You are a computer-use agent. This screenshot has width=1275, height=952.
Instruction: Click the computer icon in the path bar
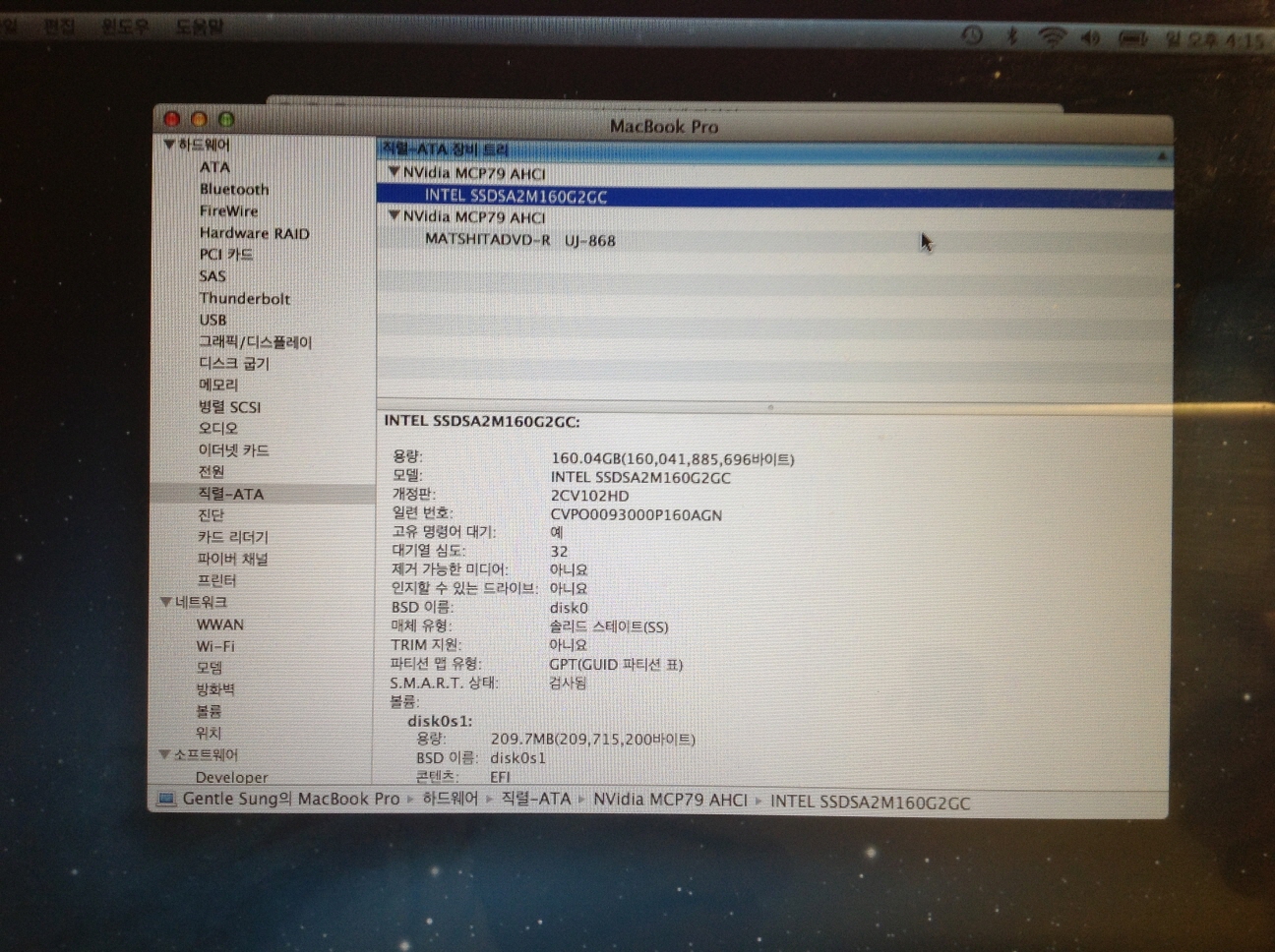[166, 799]
